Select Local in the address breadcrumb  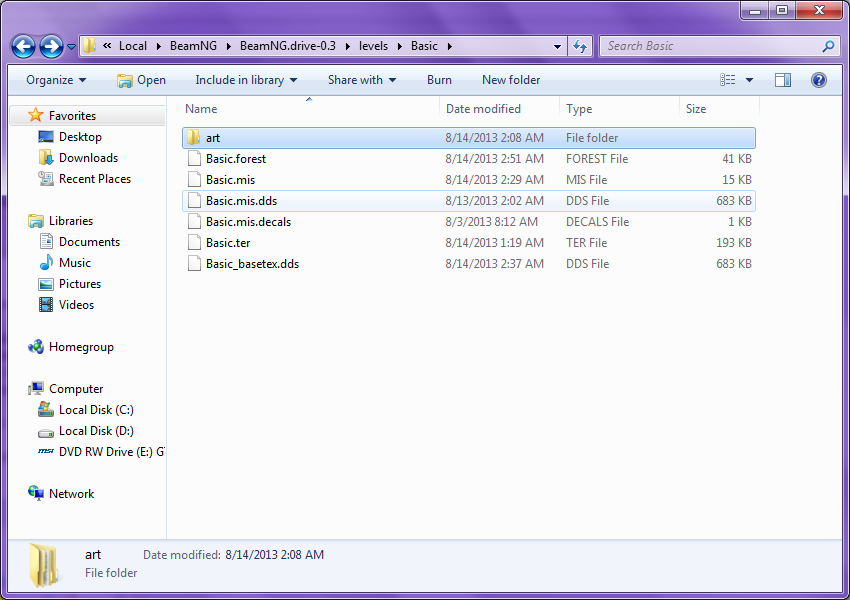(133, 46)
